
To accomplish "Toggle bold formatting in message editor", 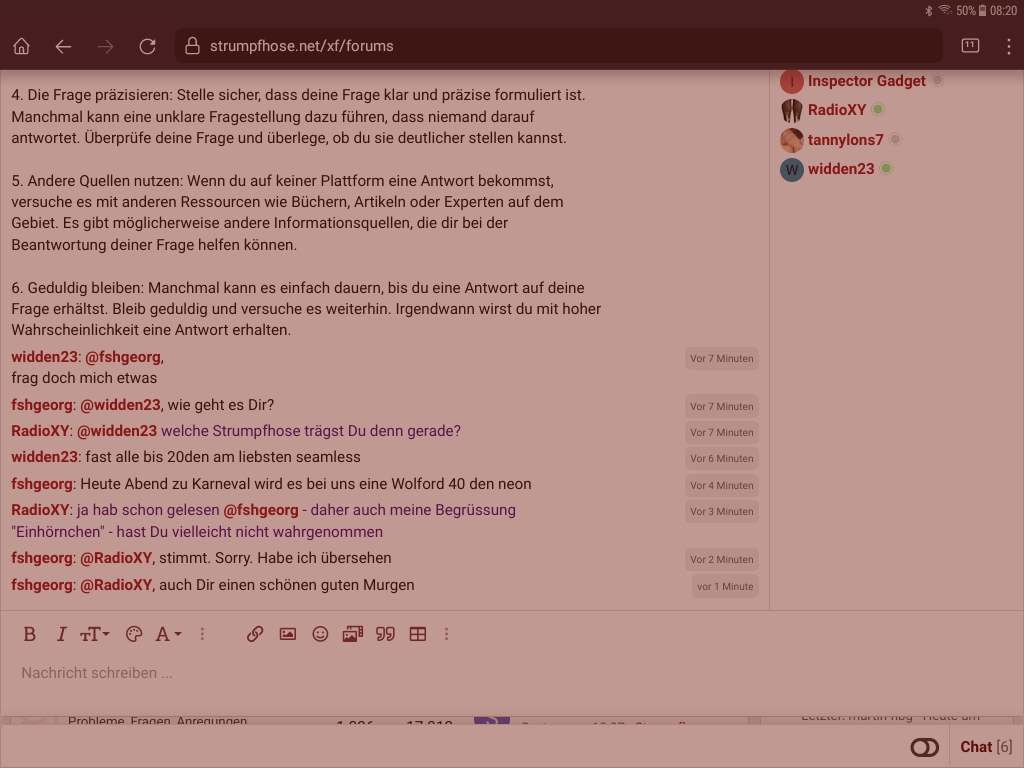I will [x=29, y=634].
